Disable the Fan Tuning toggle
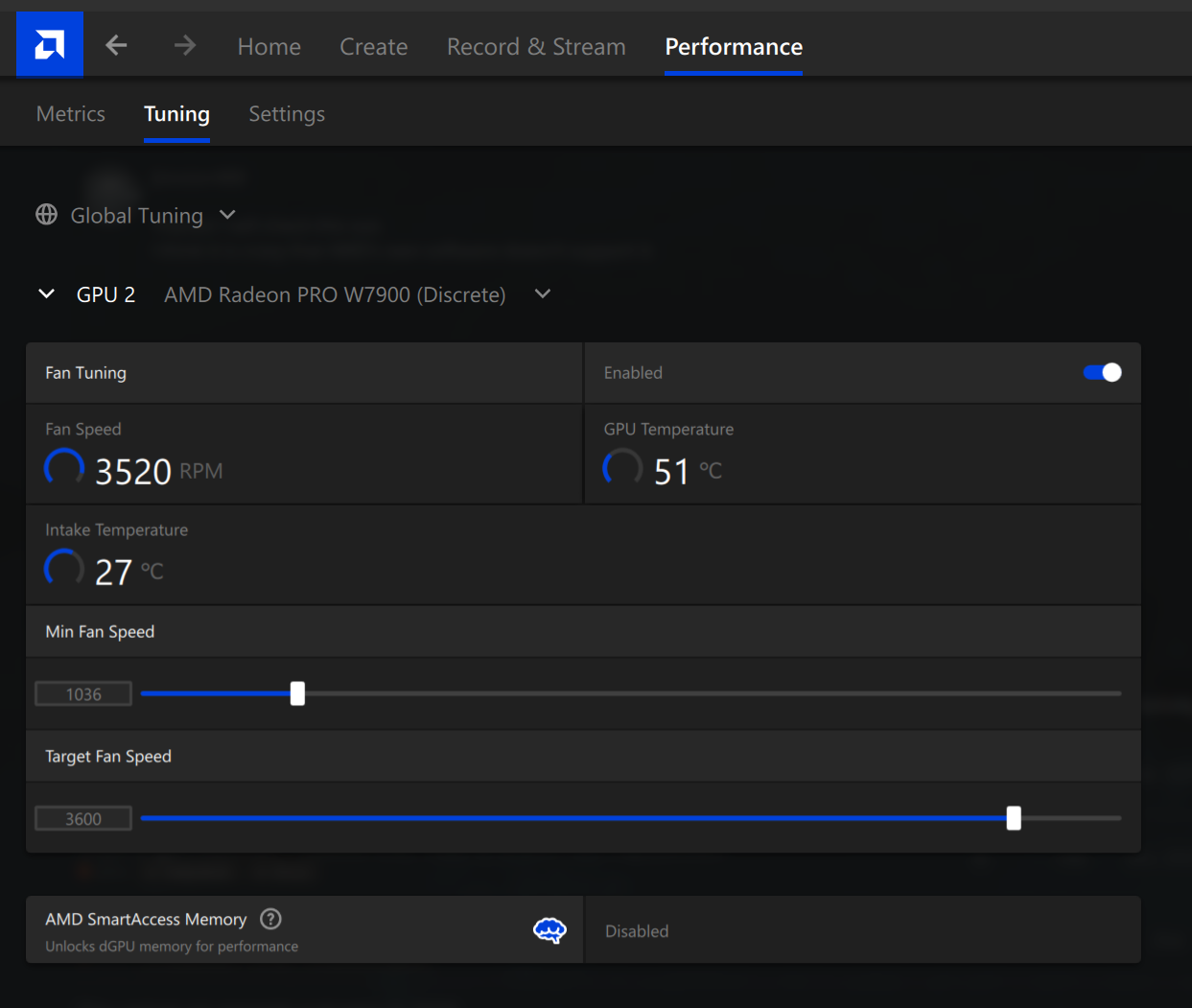 click(x=1102, y=372)
